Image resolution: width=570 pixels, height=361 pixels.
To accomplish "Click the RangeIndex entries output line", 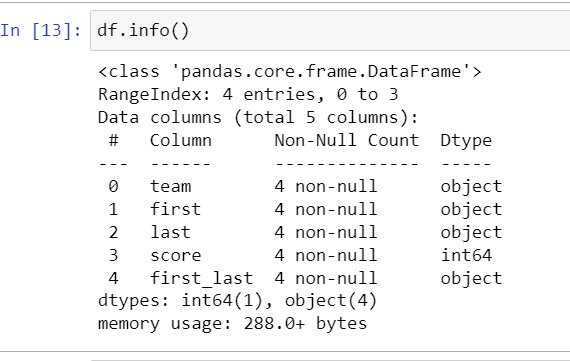I will [x=248, y=95].
